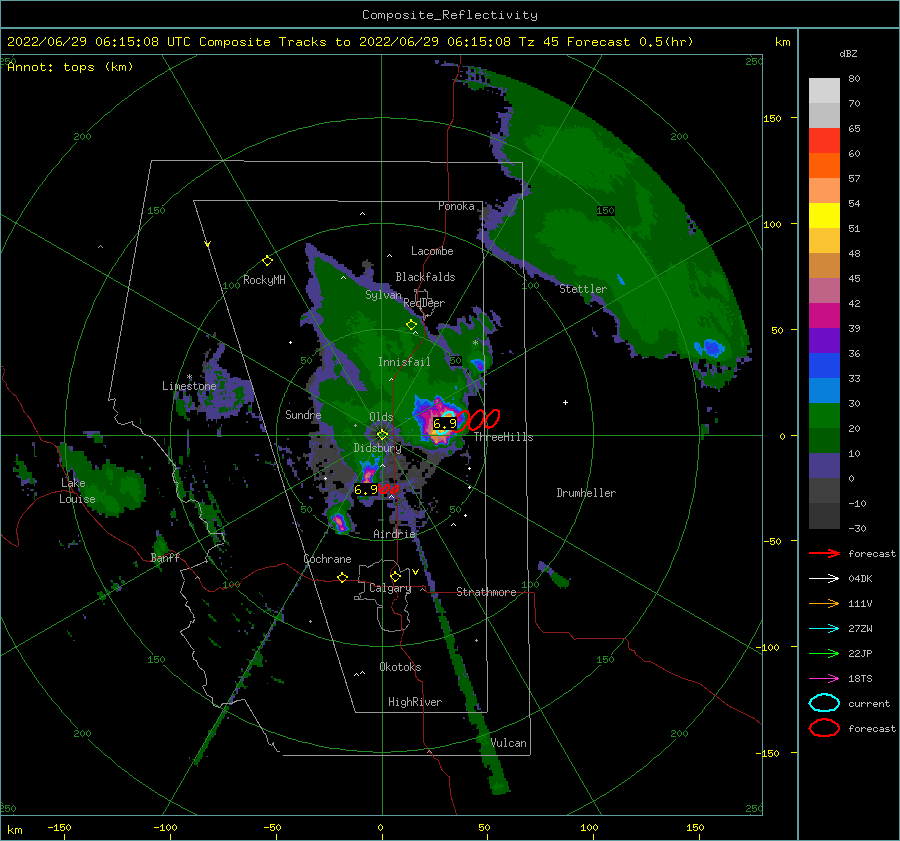Click the Annot: tops (km) label
This screenshot has width=900, height=841.
(x=70, y=67)
